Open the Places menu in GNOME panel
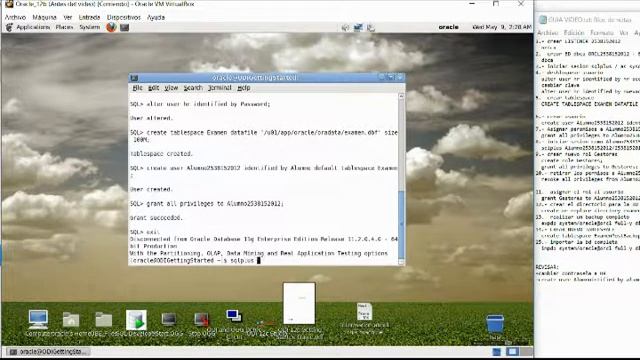The image size is (640, 360). 64,27
